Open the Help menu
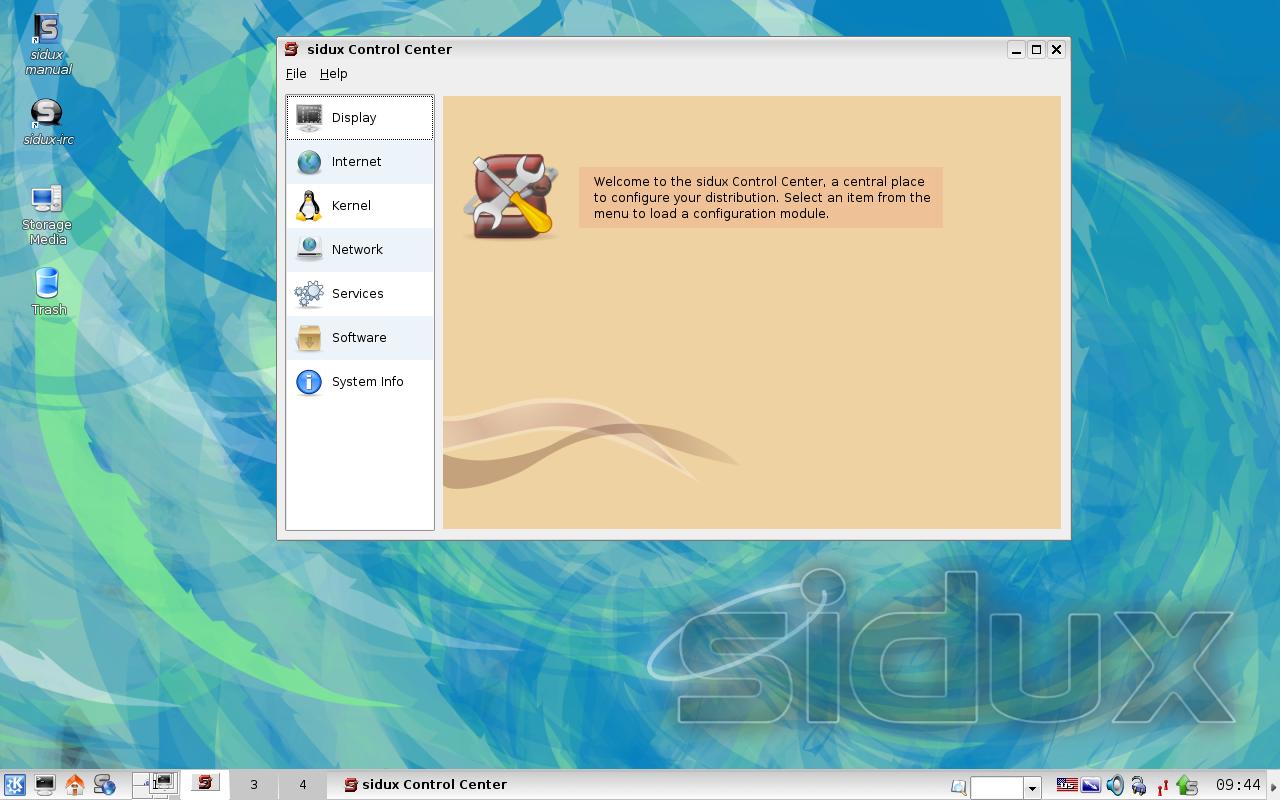 tap(333, 73)
